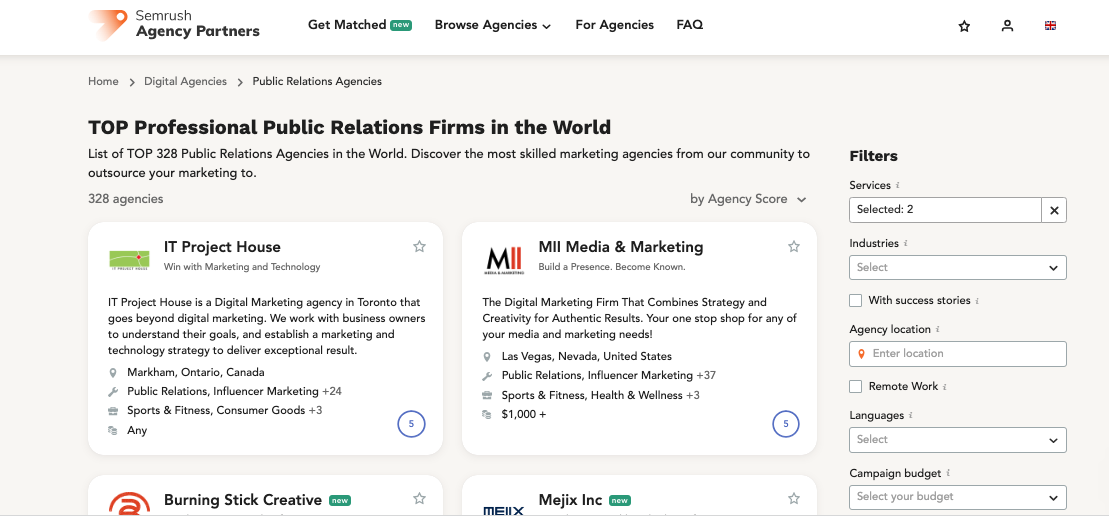The height and width of the screenshot is (519, 1109).
Task: Open Burning Stick Creative agency title
Action: [243, 500]
